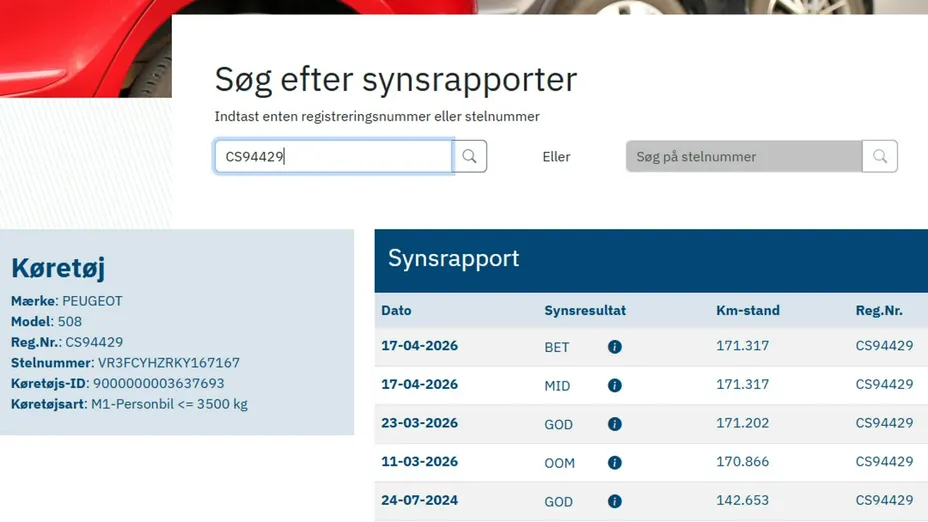The height and width of the screenshot is (522, 928).
Task: Select the 17-04-2026 MID report date
Action: (420, 384)
